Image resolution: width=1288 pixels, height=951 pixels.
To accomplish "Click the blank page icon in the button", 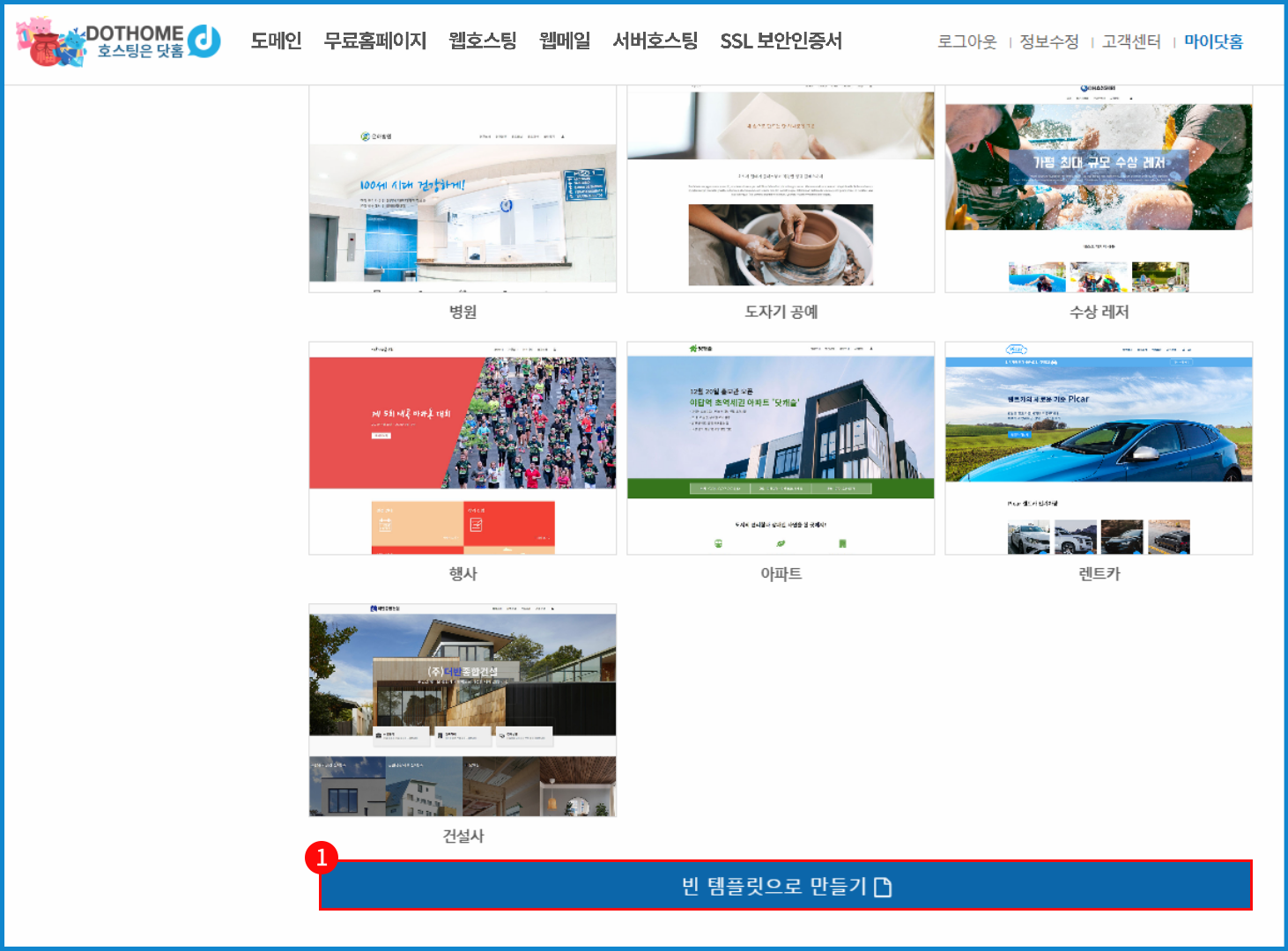I will (883, 887).
